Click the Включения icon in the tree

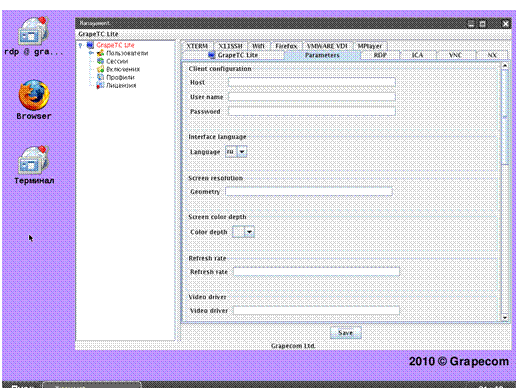(x=100, y=69)
